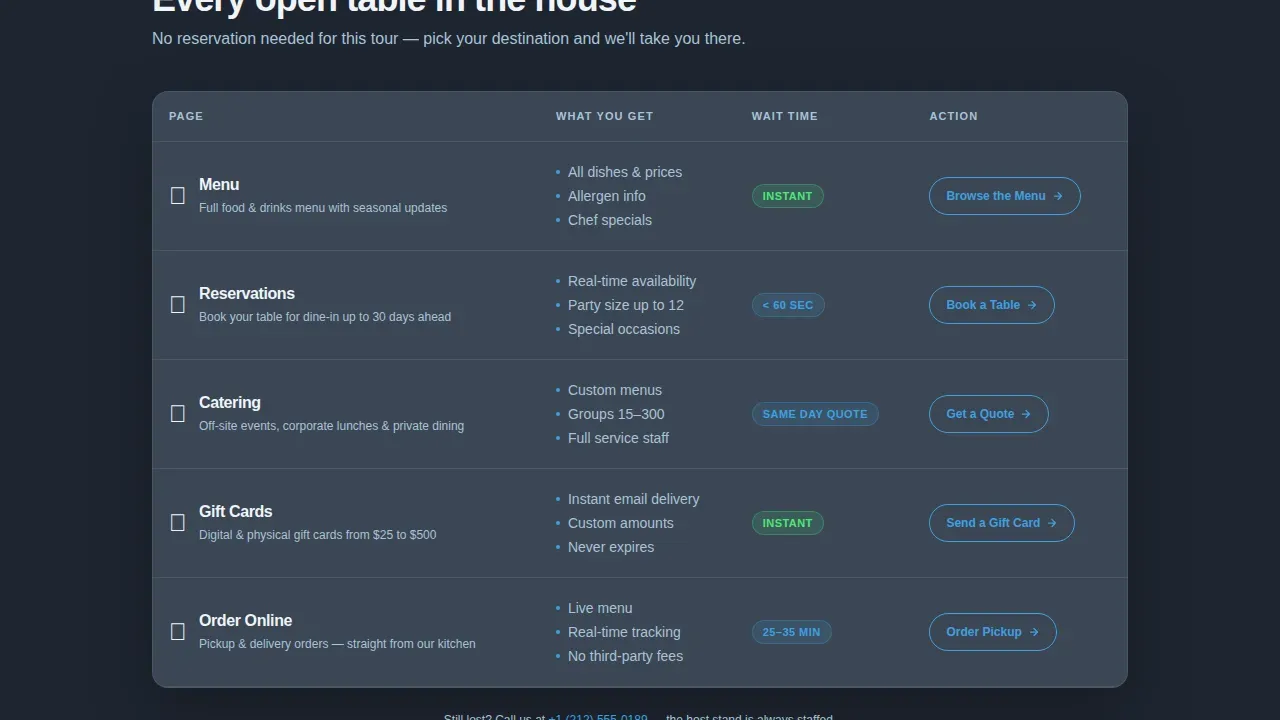Open the Browse the Menu button
Image resolution: width=1280 pixels, height=720 pixels.
(x=1005, y=196)
